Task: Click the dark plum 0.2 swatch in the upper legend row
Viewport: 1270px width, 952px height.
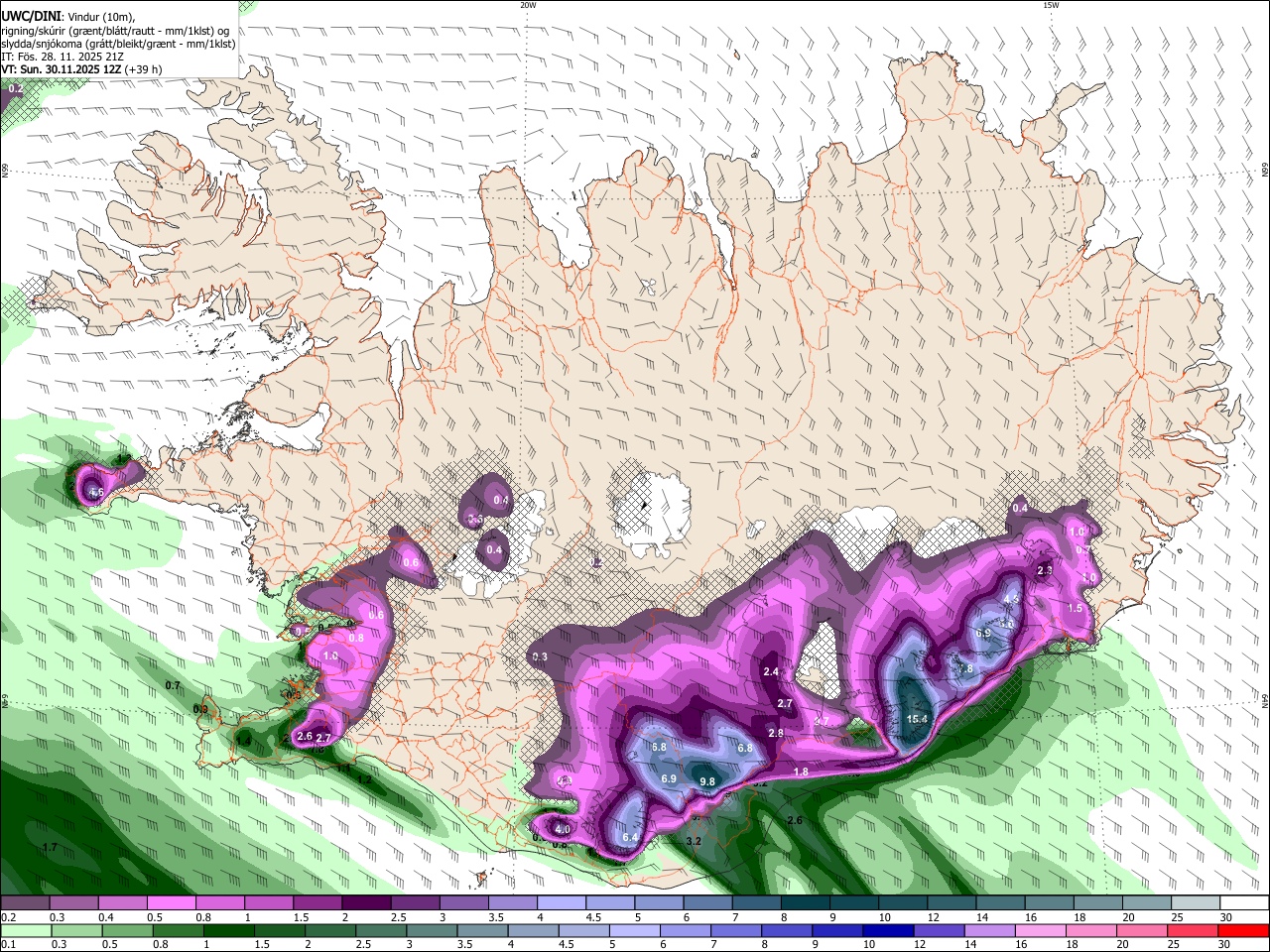Action: [25, 903]
